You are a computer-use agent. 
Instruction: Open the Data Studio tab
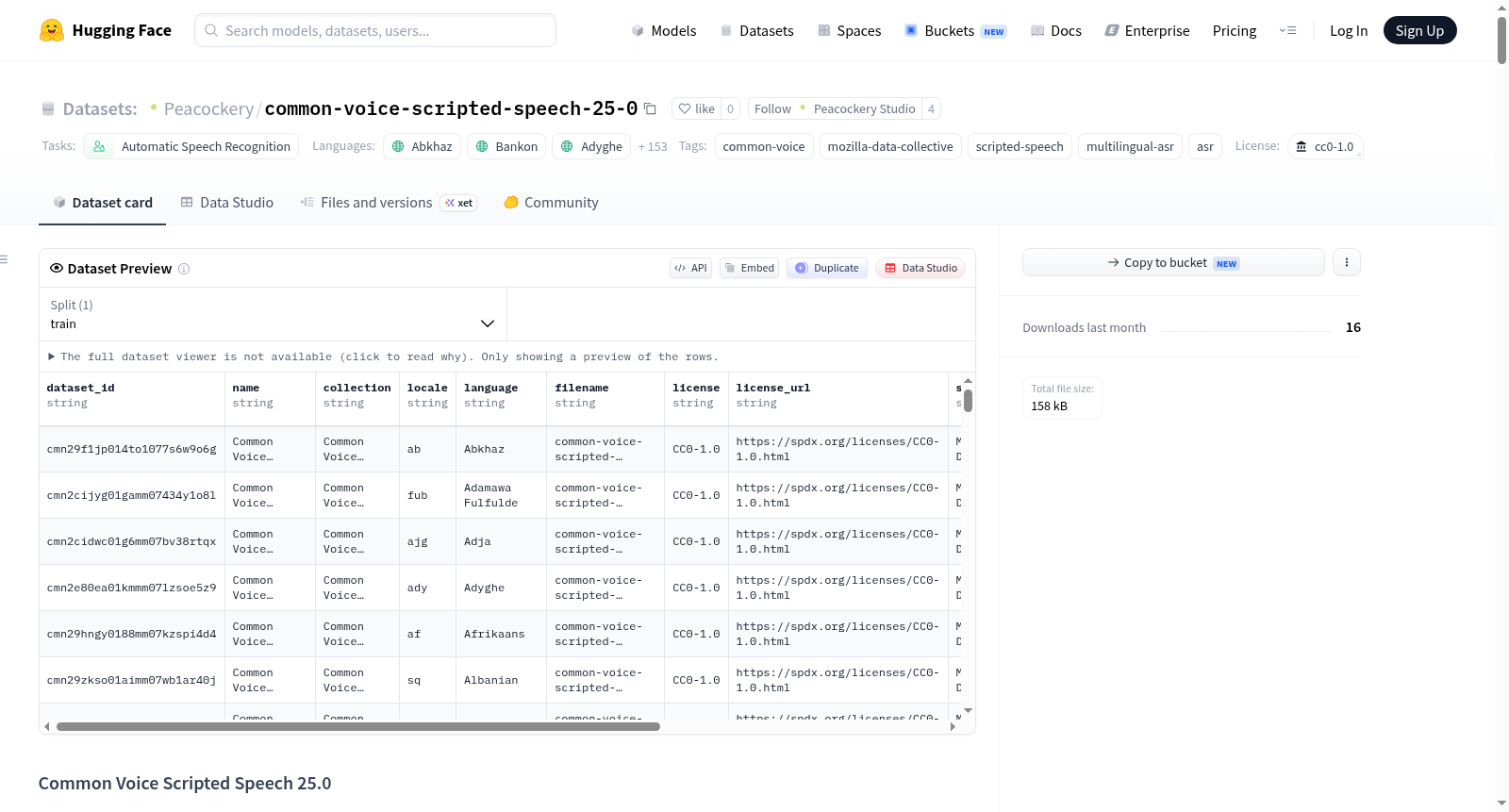coord(227,203)
